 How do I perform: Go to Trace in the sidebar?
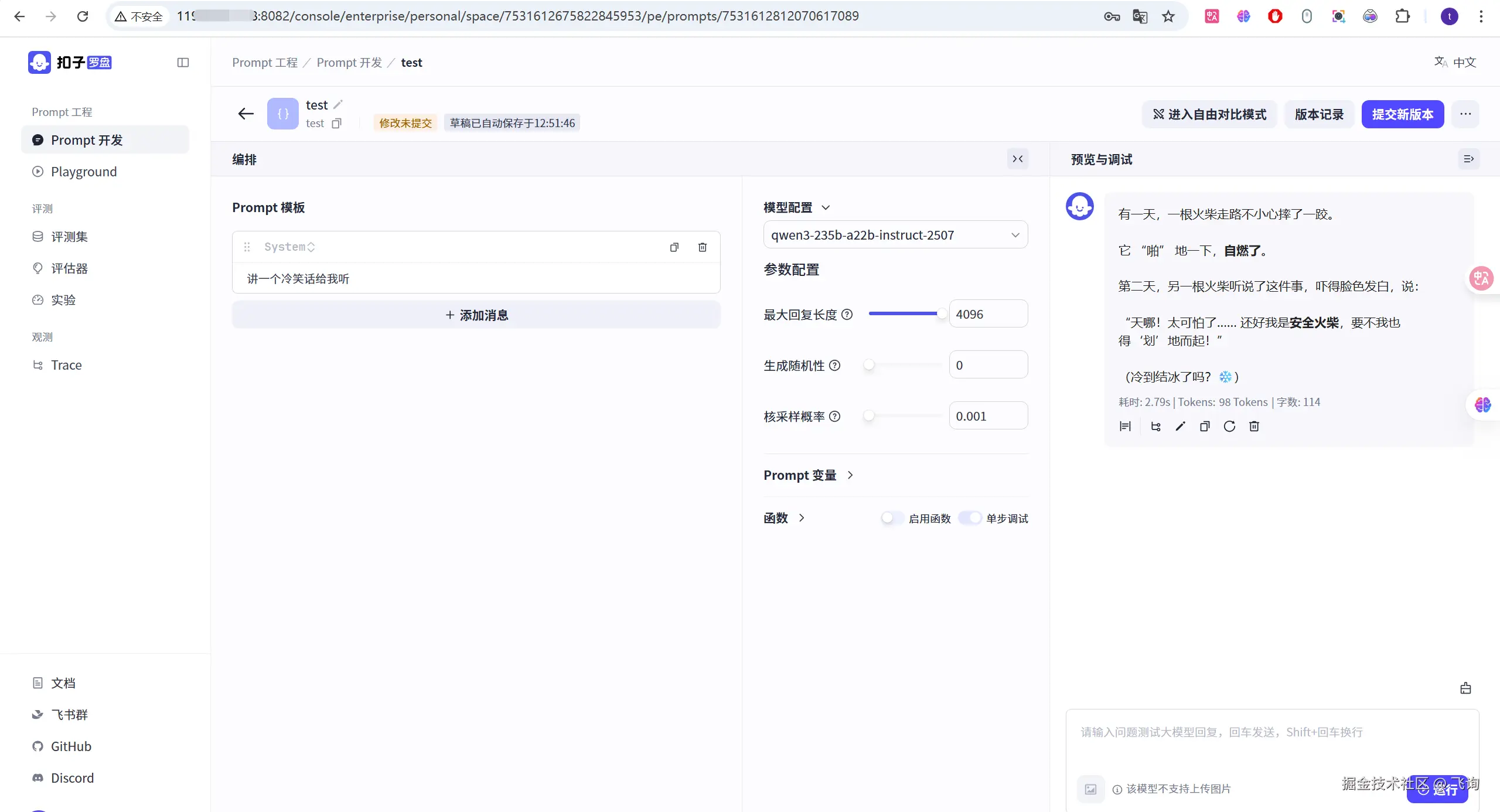click(x=66, y=365)
